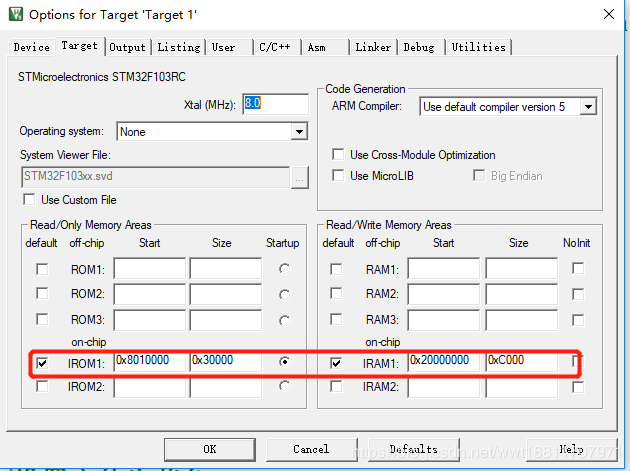Image resolution: width=630 pixels, height=471 pixels.
Task: Check the ROM2 default checkbox
Action: [x=42, y=293]
